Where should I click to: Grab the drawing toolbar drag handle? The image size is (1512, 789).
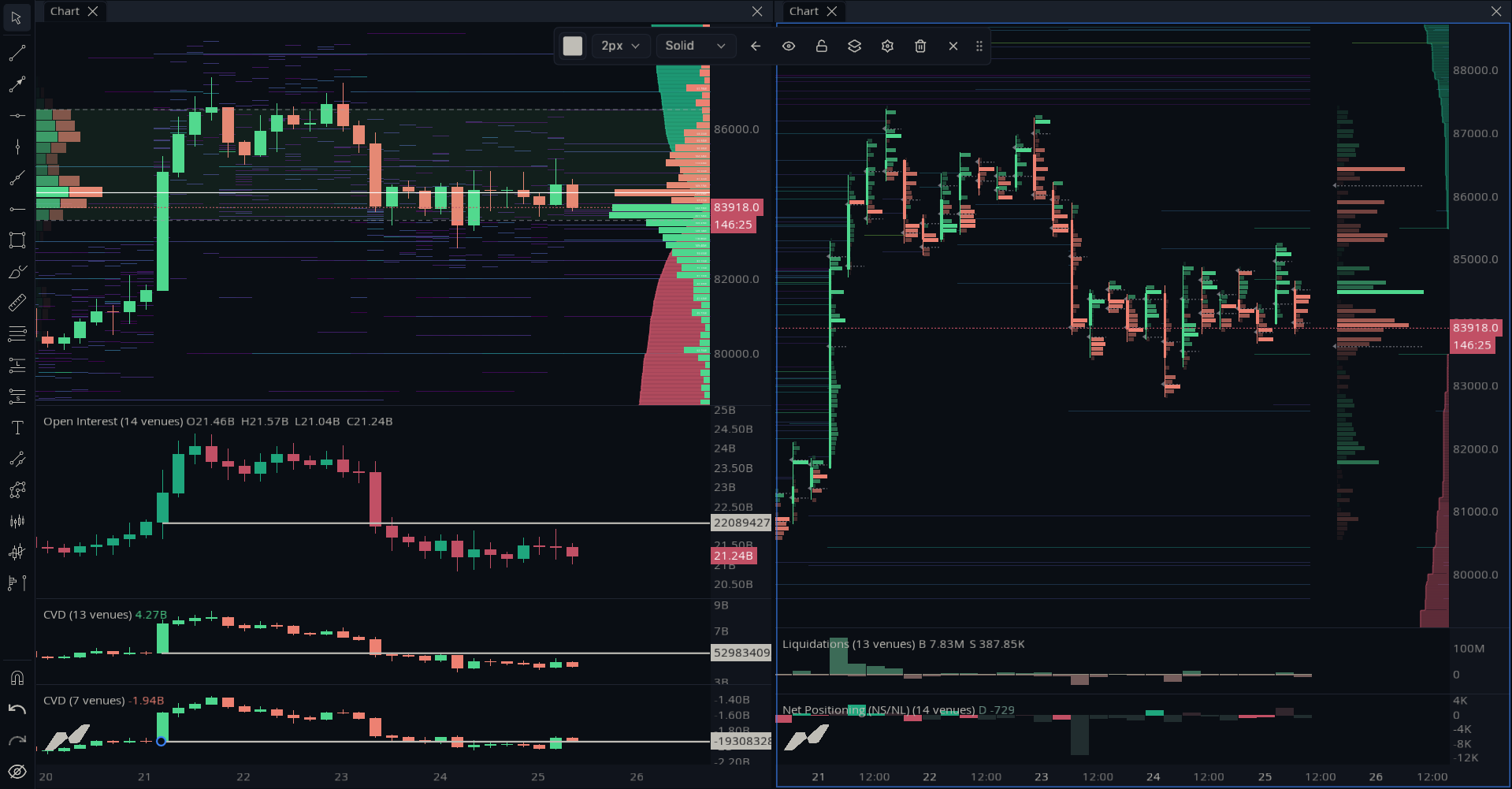[x=979, y=46]
